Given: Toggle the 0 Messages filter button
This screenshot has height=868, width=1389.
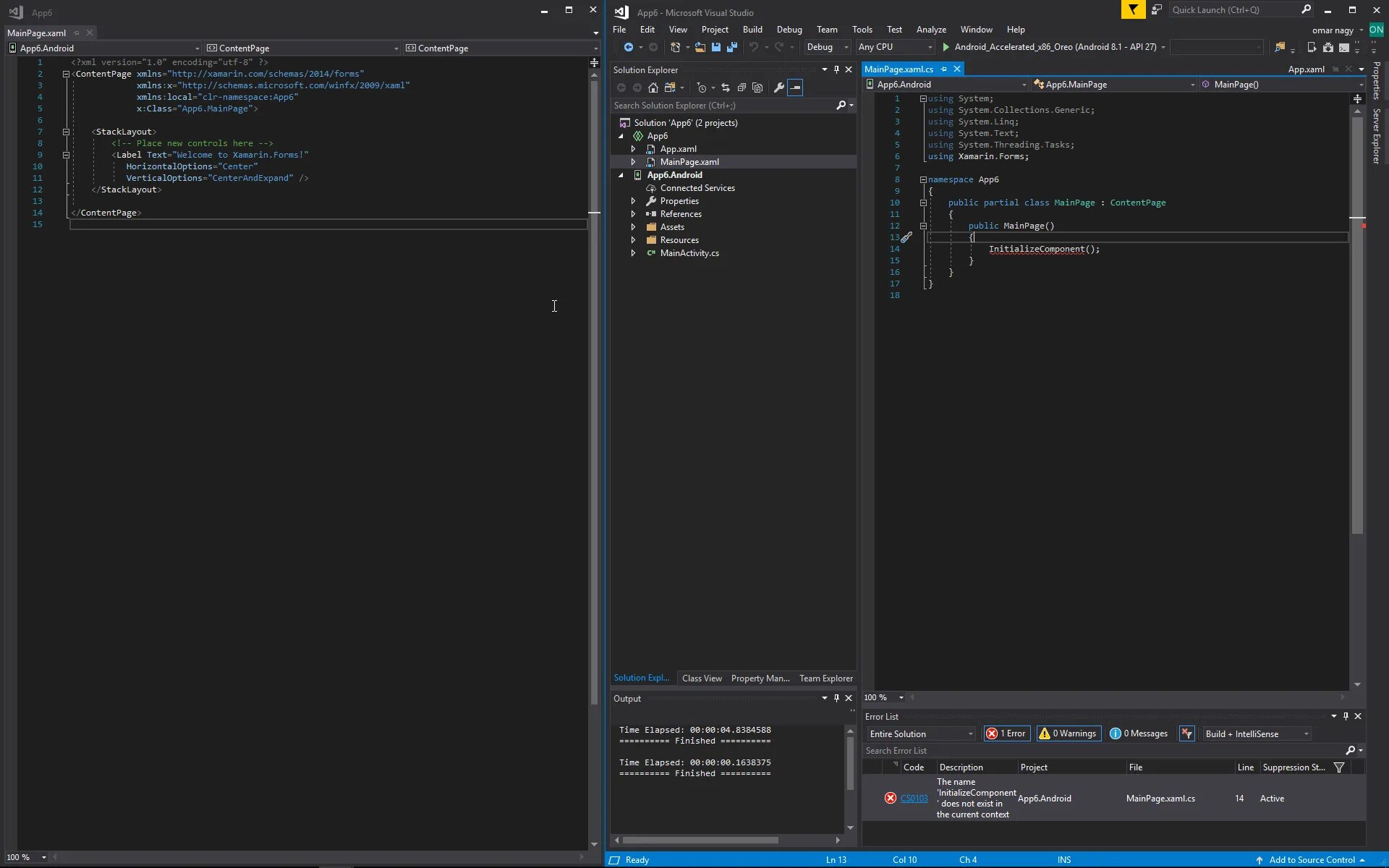Looking at the screenshot, I should 1139,733.
